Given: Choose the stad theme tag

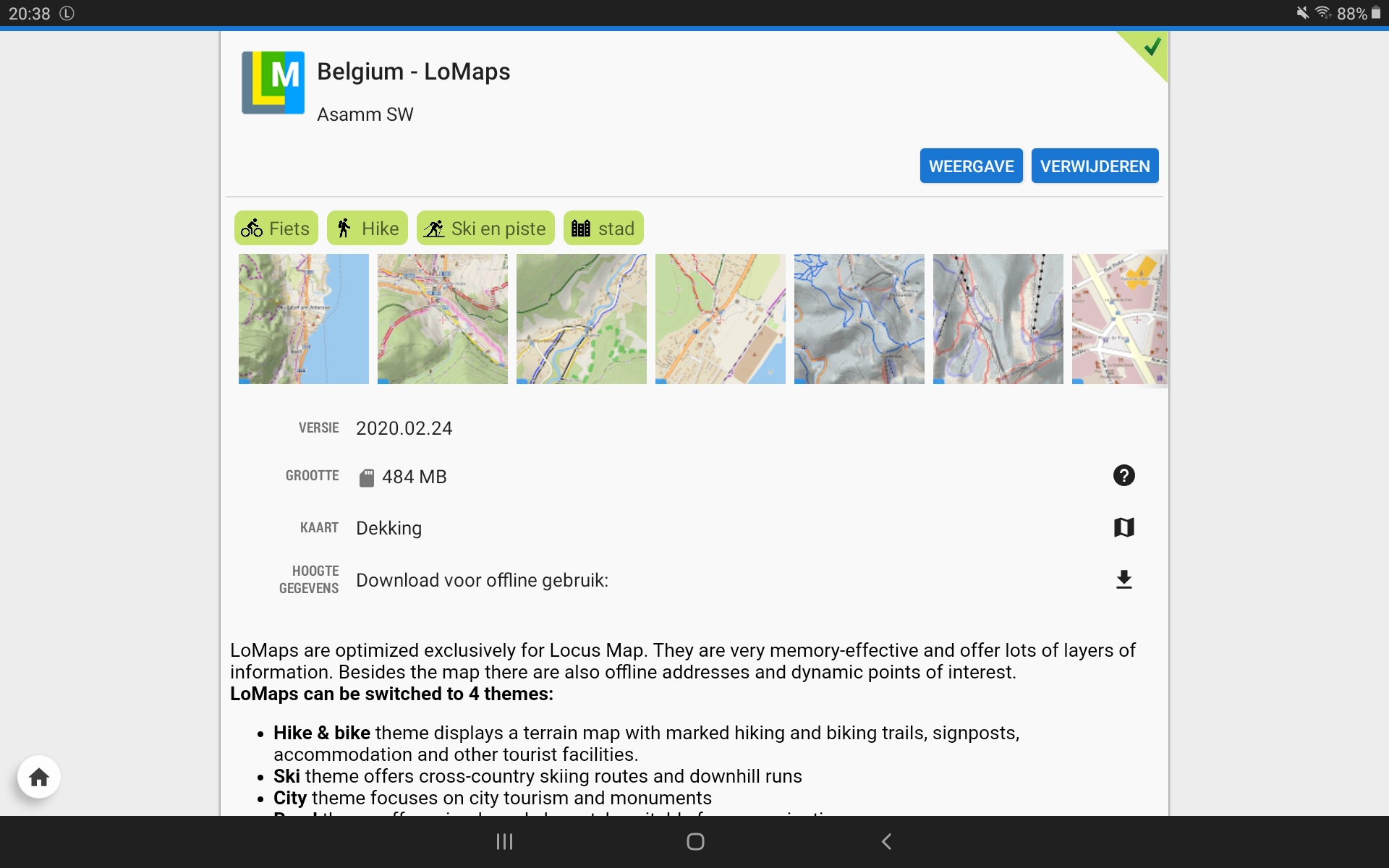Looking at the screenshot, I should click(x=603, y=229).
